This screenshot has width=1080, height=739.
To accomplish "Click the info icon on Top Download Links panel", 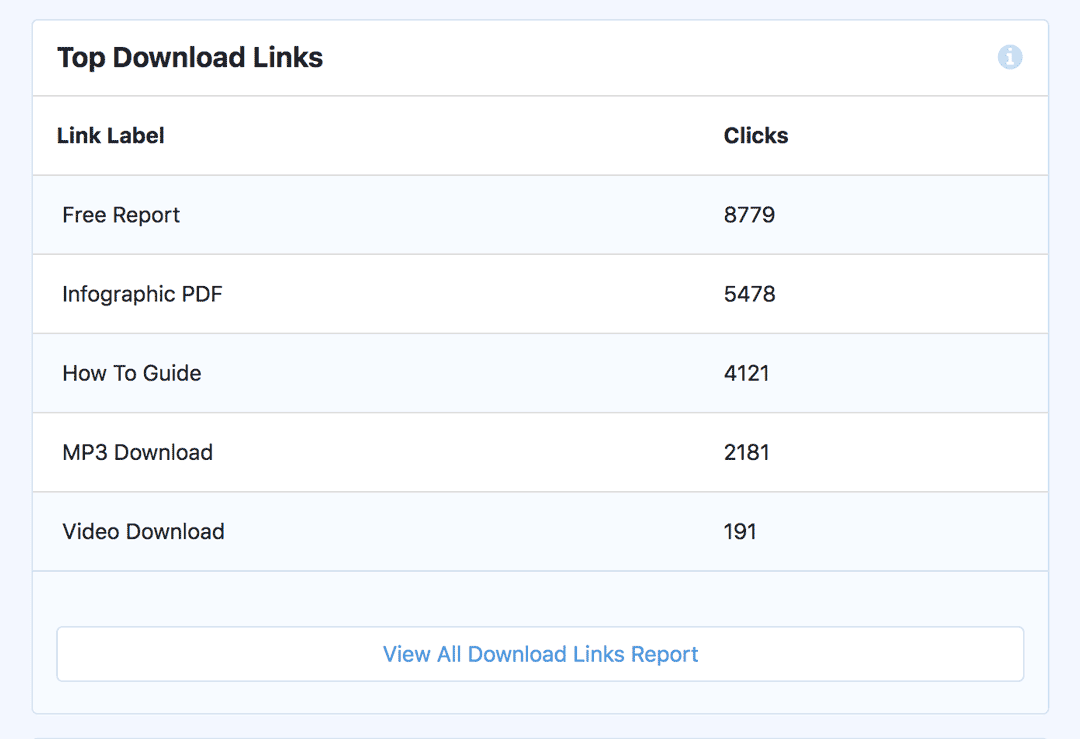I will (x=1010, y=57).
